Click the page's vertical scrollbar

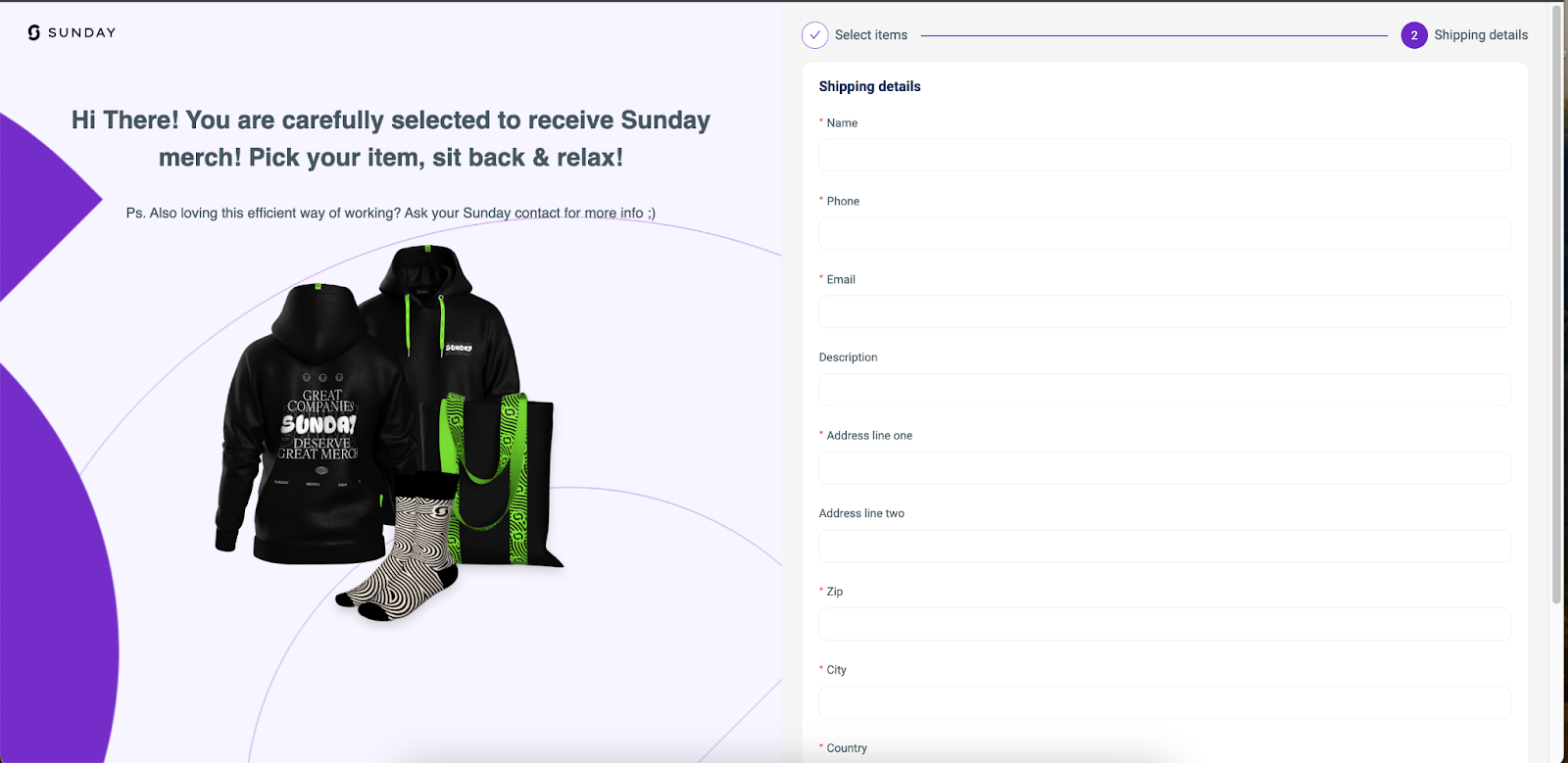1556,294
